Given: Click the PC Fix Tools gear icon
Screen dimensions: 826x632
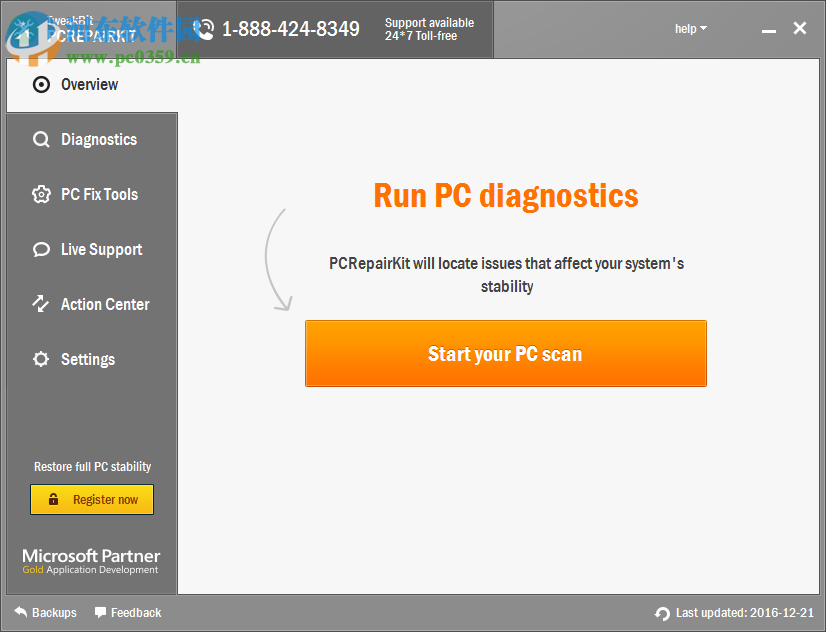Looking at the screenshot, I should tap(41, 194).
